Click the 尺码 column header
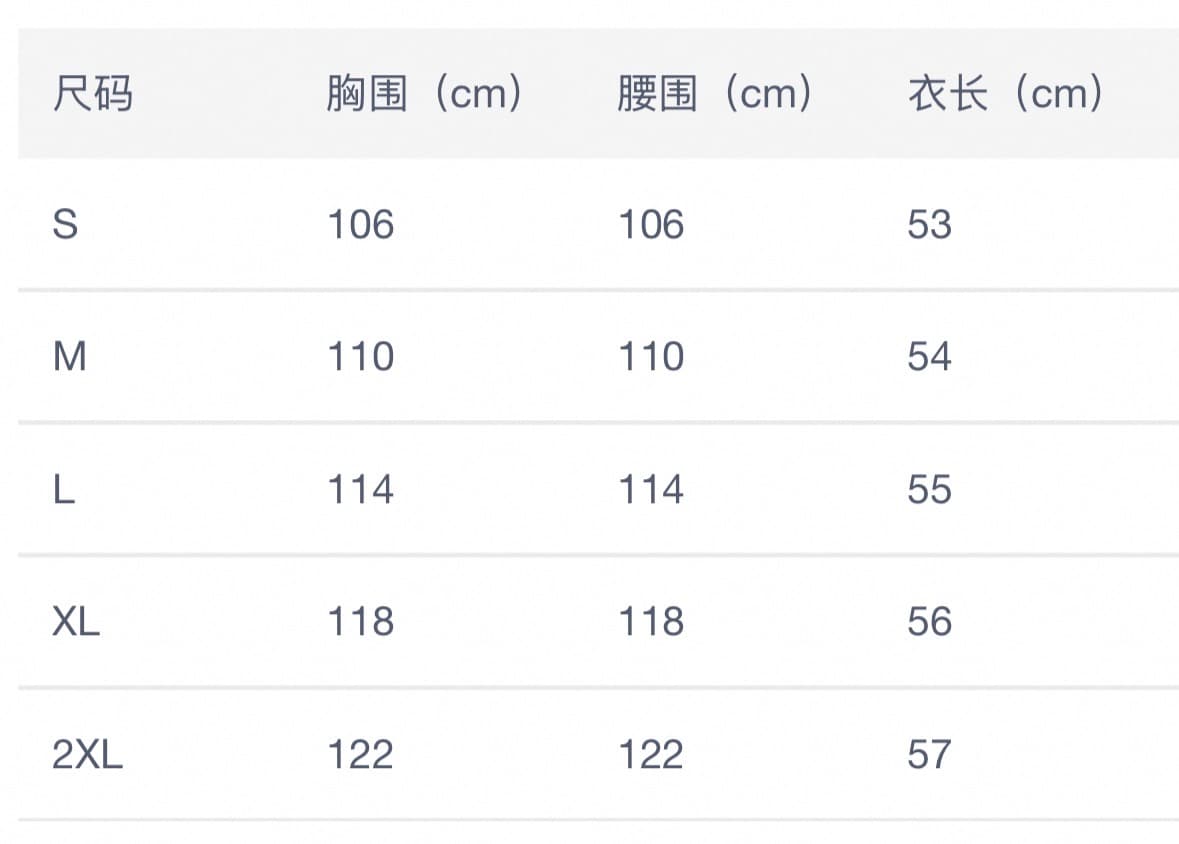Viewport: 1179px width, 844px height. click(92, 94)
